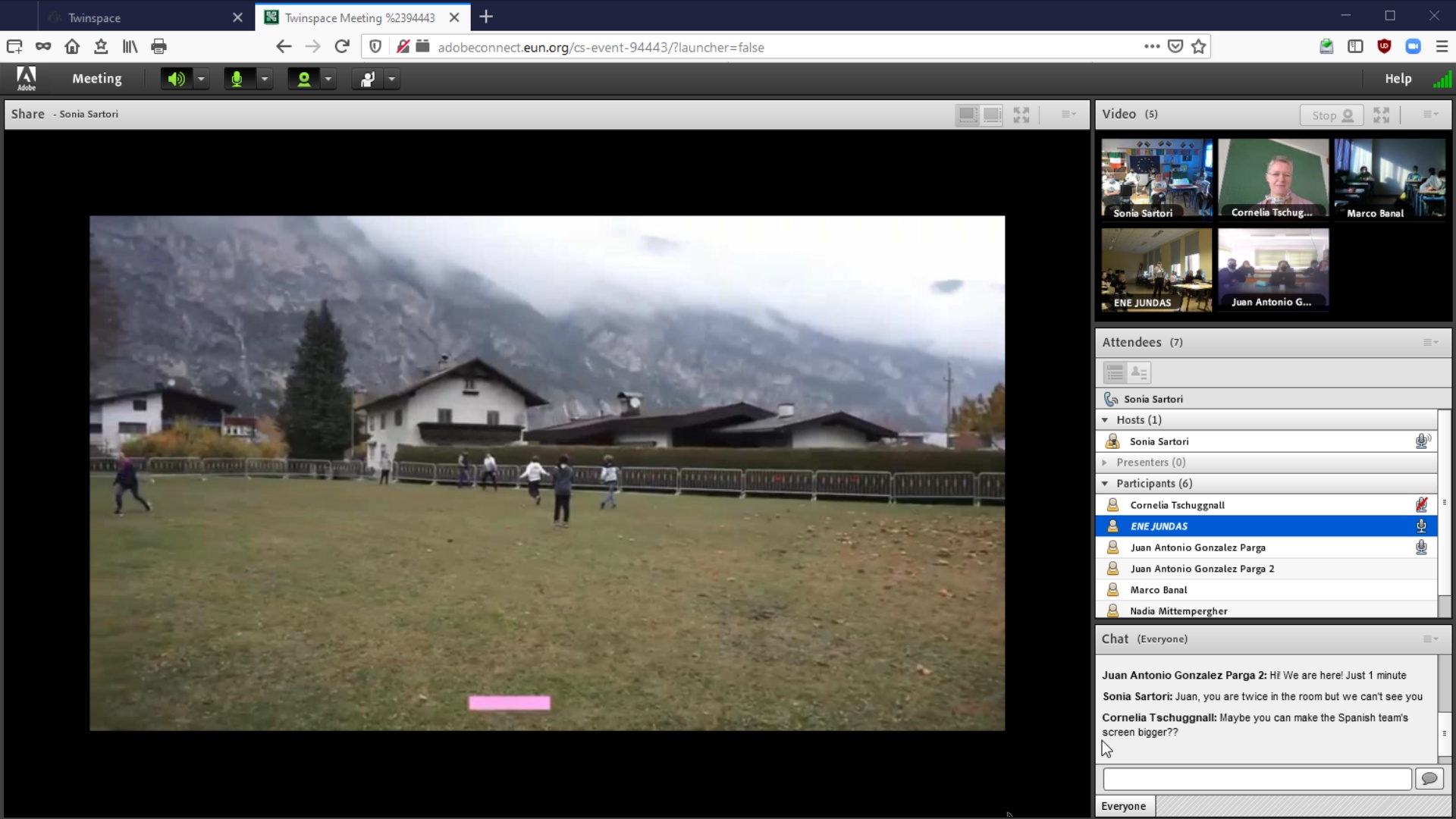Click the send chat message icon
1456x819 pixels.
[x=1429, y=779]
